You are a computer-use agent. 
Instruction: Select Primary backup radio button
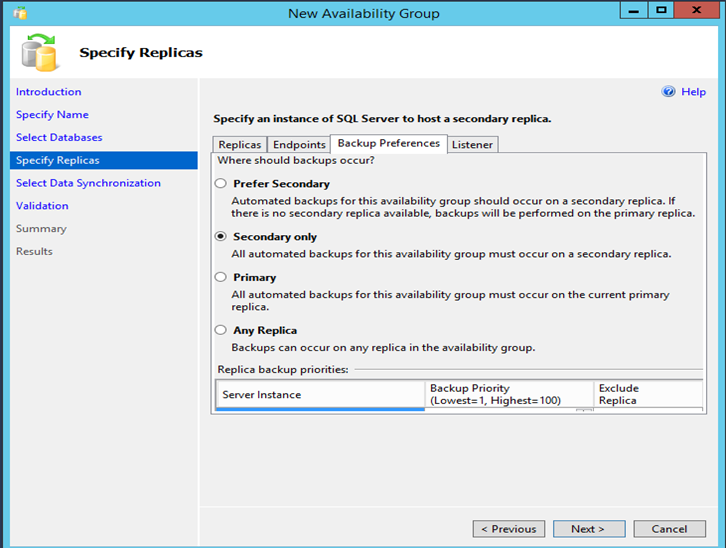coord(221,278)
